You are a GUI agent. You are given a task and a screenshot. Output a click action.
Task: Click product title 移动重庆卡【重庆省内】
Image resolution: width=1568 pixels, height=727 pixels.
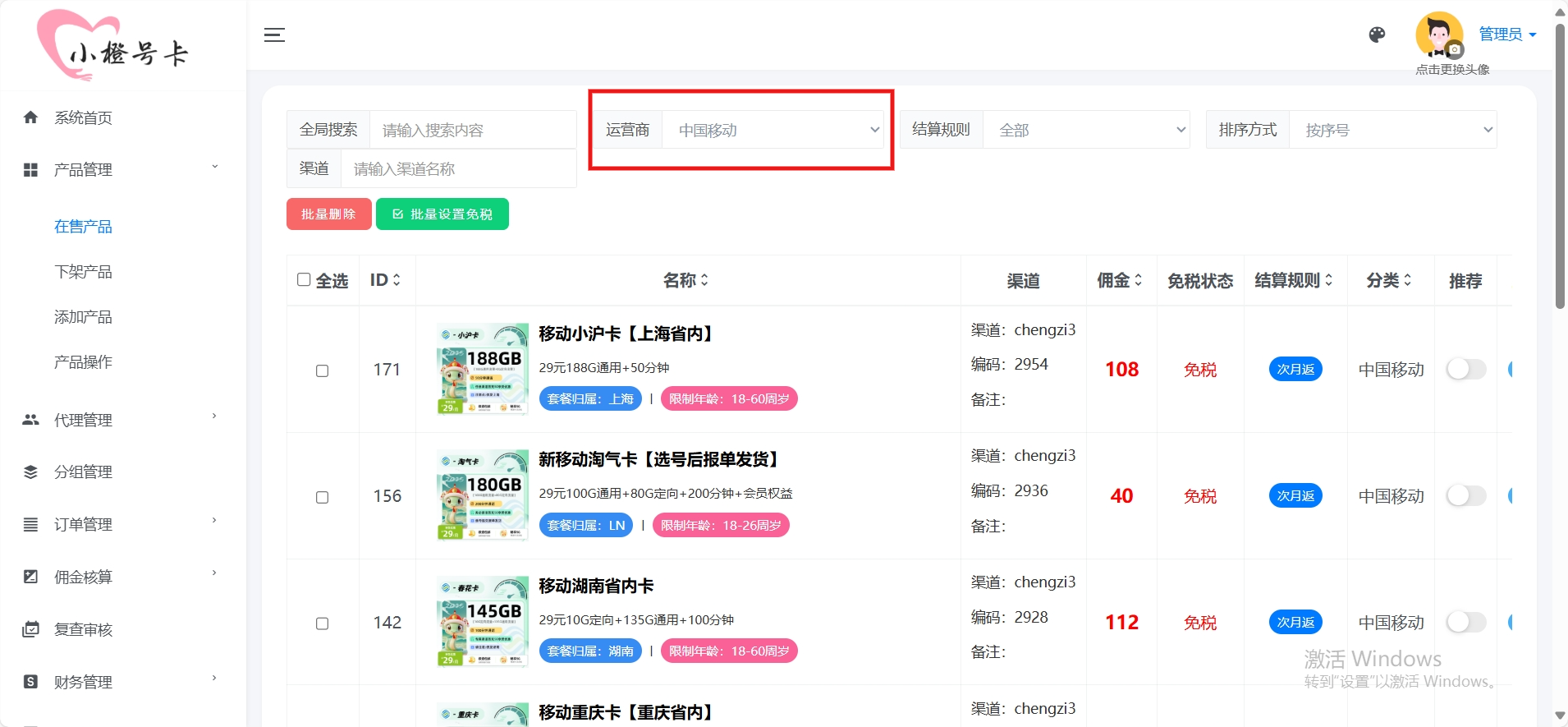626,712
